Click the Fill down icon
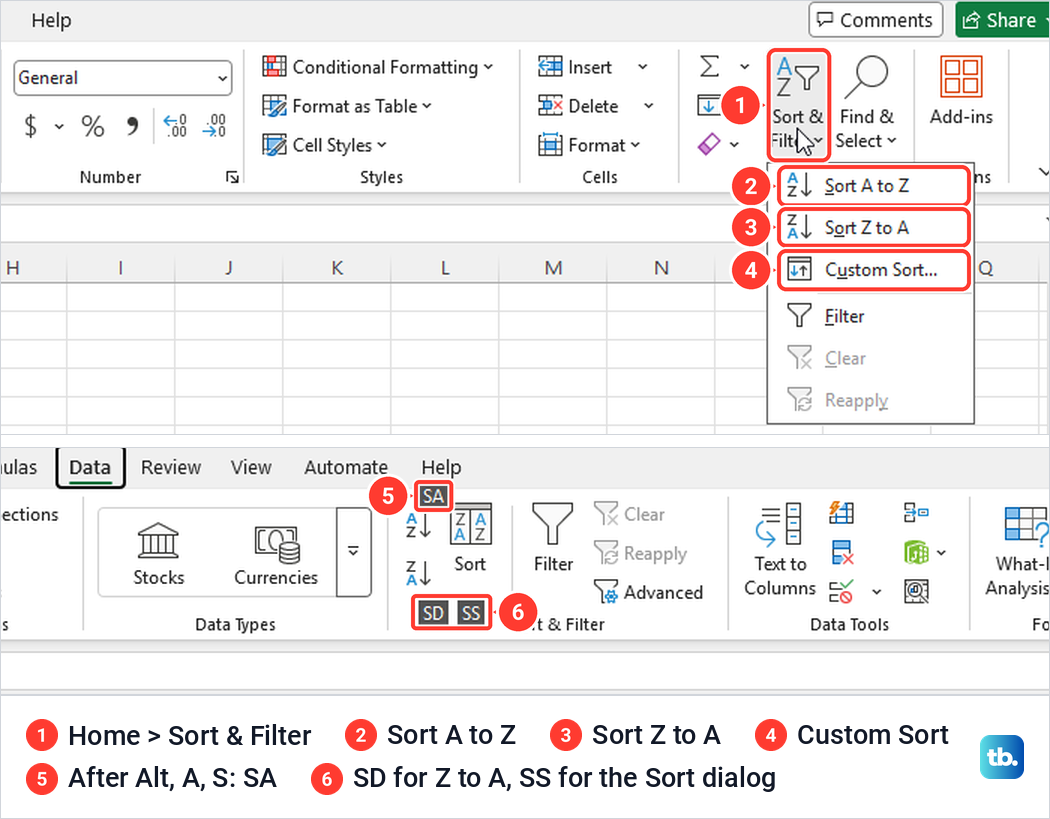Image resolution: width=1050 pixels, height=819 pixels. tap(708, 105)
